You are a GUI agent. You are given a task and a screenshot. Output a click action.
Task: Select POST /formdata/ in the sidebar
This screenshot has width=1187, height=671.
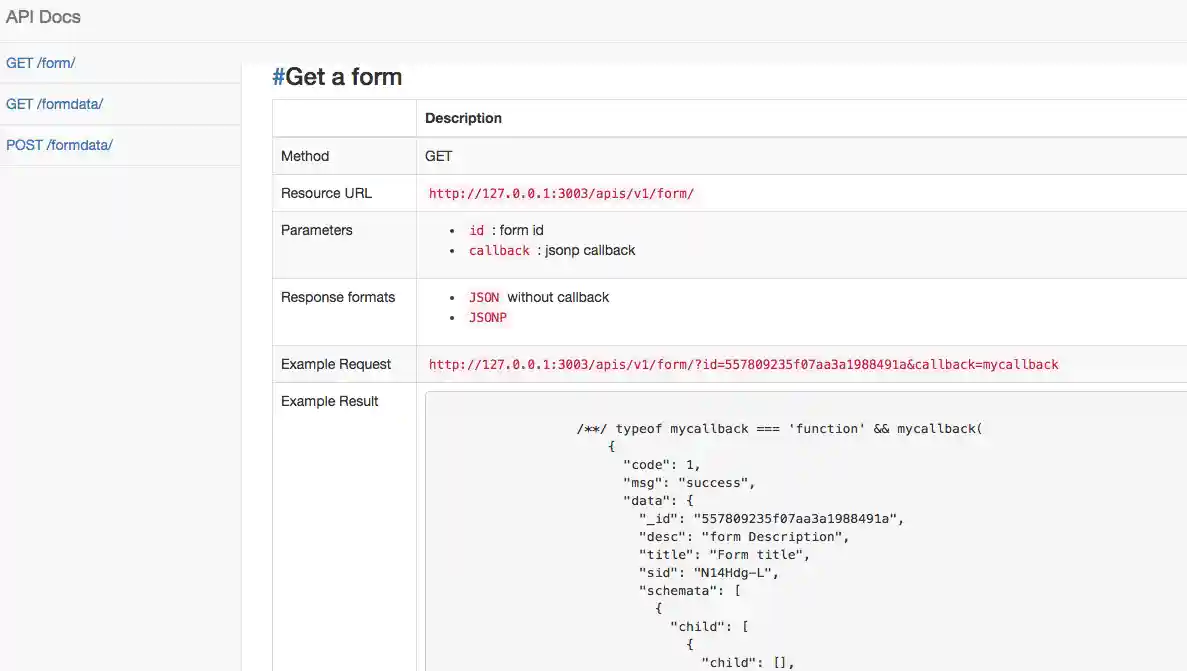coord(59,145)
